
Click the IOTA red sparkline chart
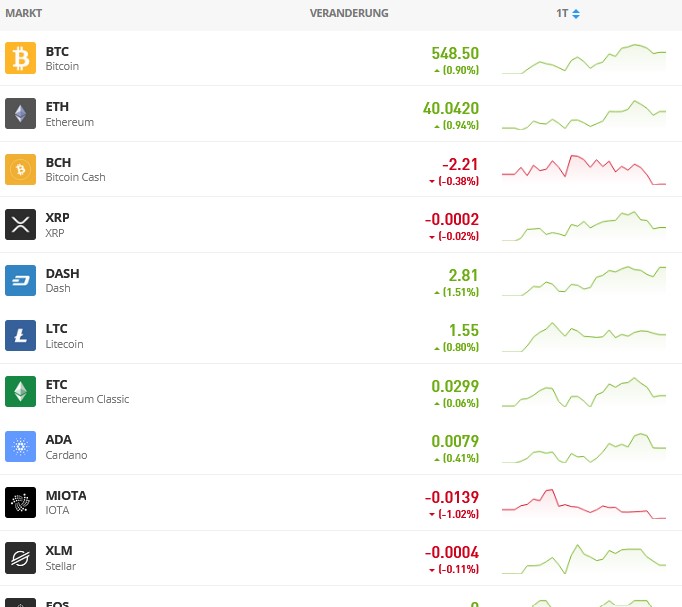click(583, 503)
